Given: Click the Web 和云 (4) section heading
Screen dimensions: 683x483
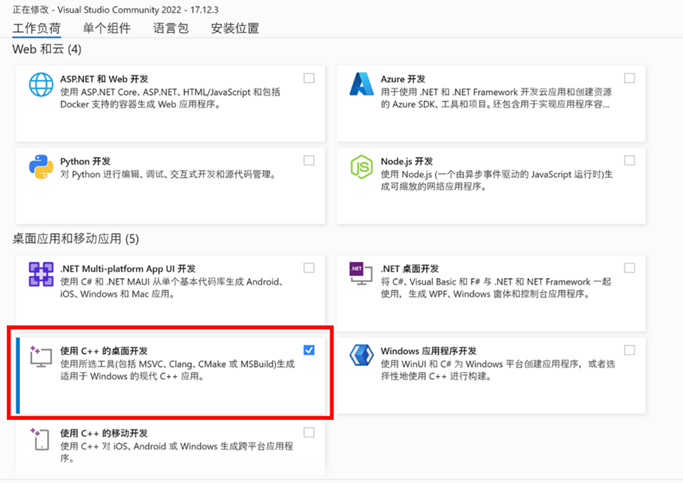Looking at the screenshot, I should pyautogui.click(x=47, y=49).
